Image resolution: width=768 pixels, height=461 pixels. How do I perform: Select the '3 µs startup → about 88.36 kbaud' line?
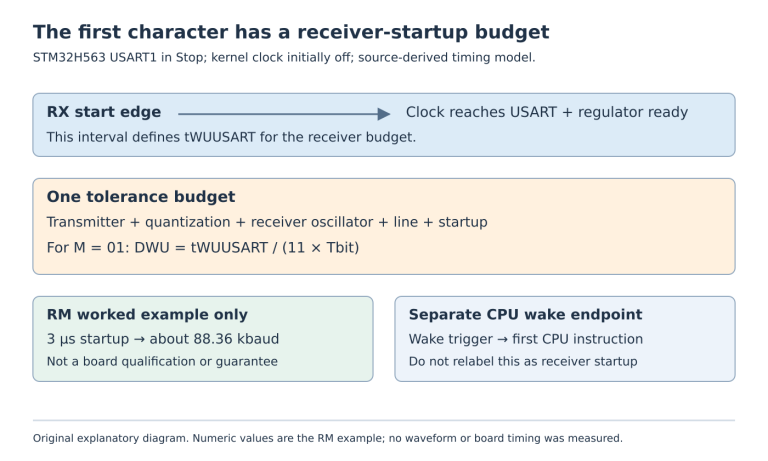[163, 339]
